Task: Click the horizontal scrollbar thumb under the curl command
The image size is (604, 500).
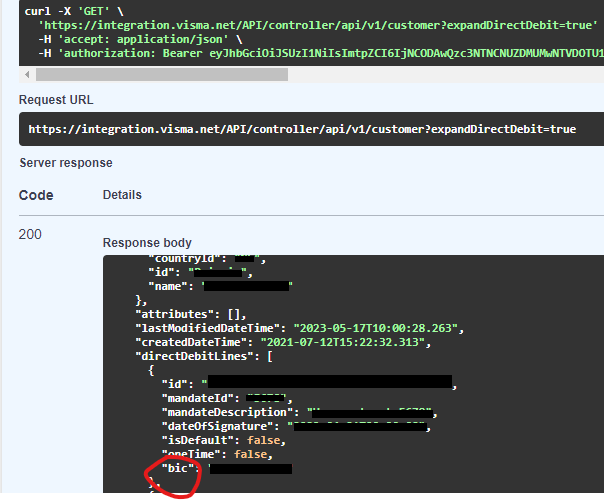Action: 162,74
